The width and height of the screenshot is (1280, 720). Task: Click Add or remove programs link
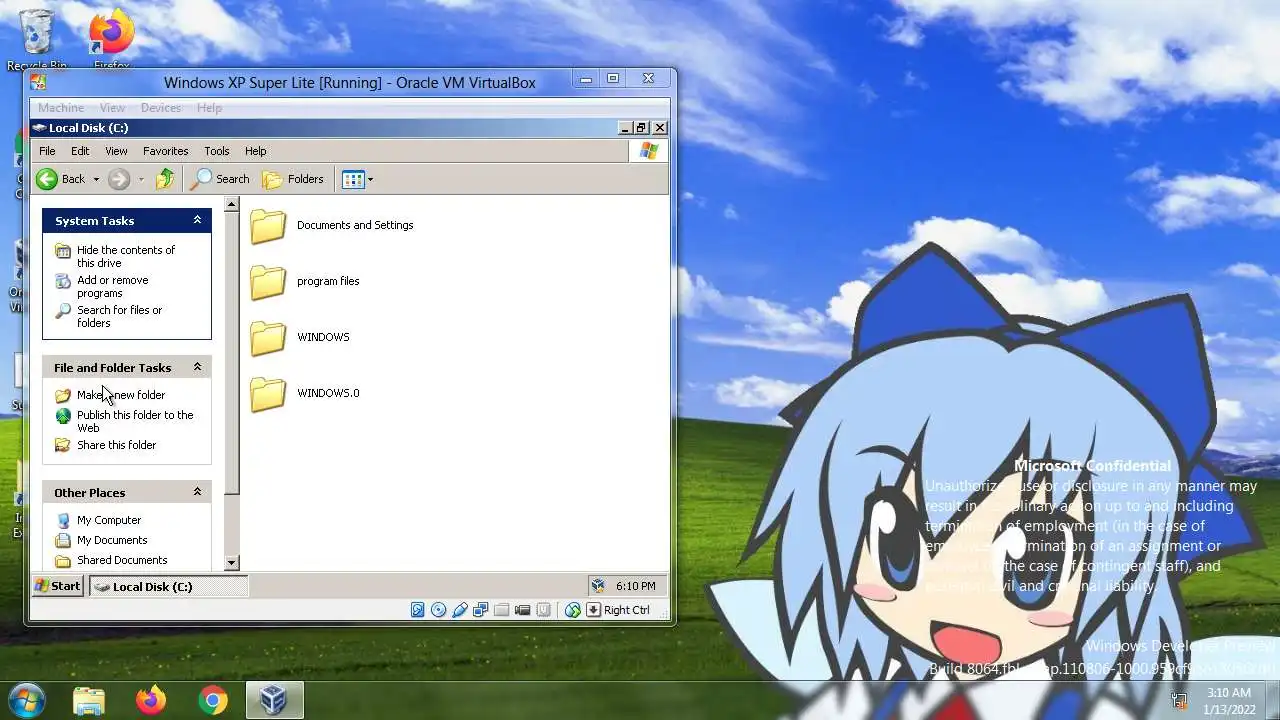[113, 286]
